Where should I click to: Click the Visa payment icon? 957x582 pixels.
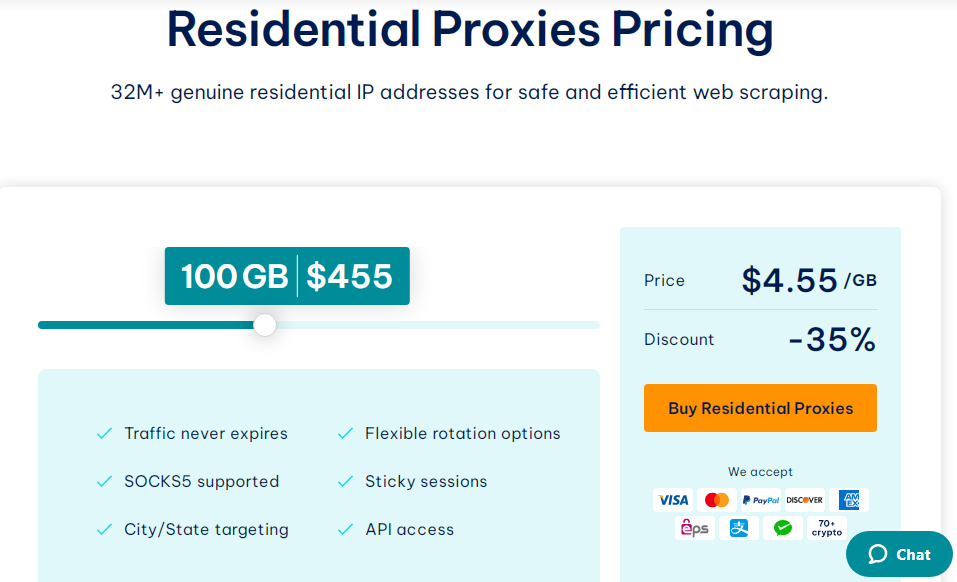673,500
